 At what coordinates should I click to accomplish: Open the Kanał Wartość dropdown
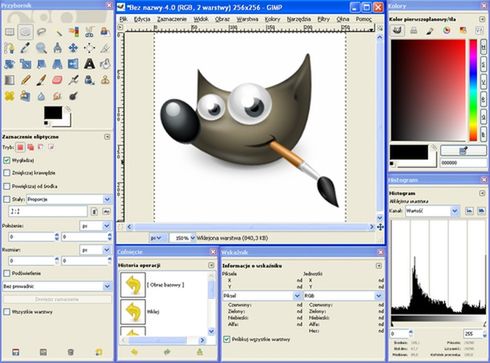(432, 211)
